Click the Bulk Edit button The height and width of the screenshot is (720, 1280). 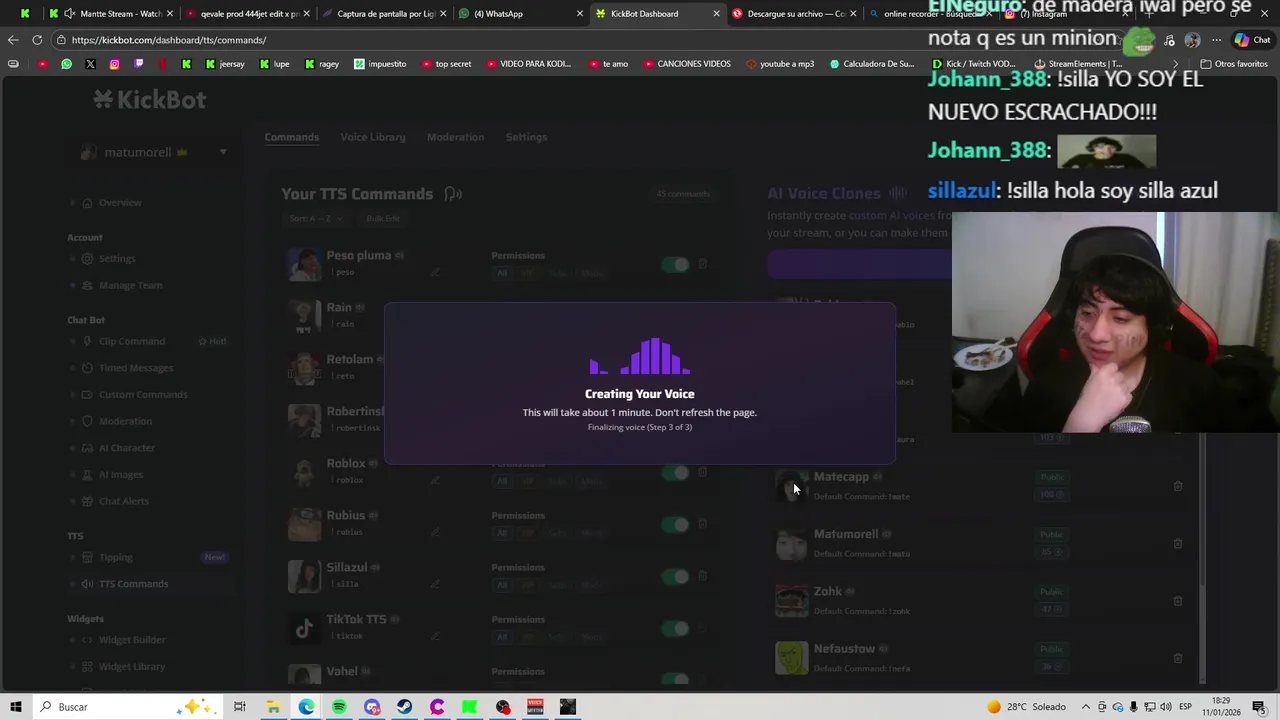click(x=383, y=218)
